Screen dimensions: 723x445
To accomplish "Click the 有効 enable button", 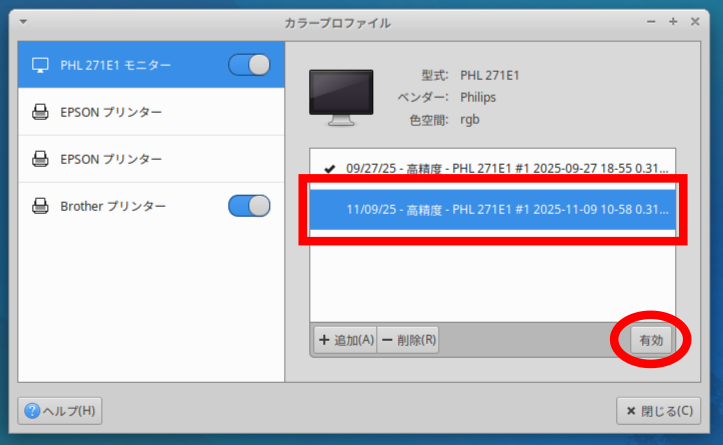I will 651,340.
